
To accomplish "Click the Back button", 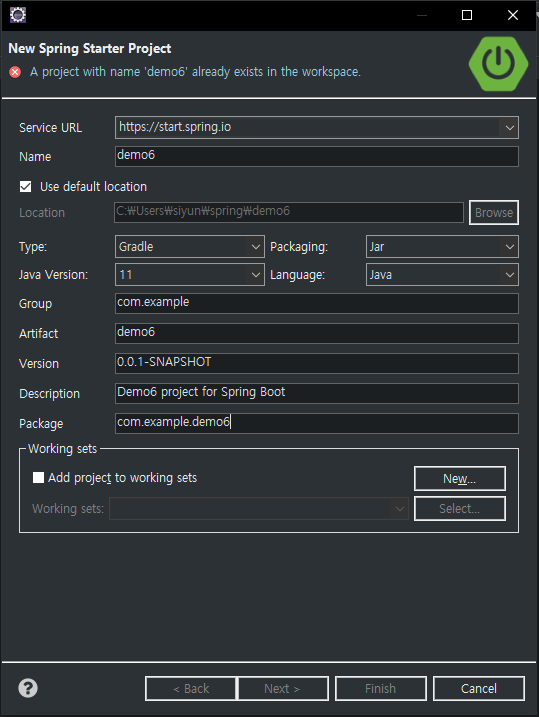I will click(191, 689).
